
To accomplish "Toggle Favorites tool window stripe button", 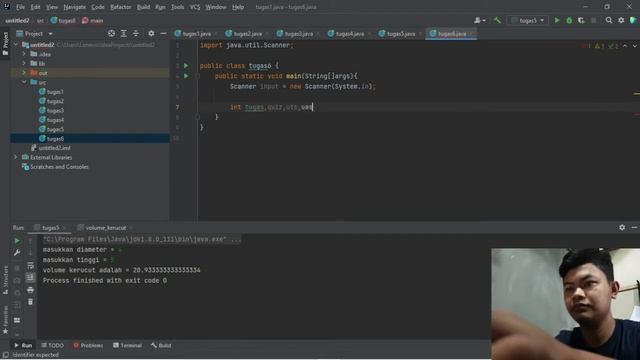I will pos(5,320).
